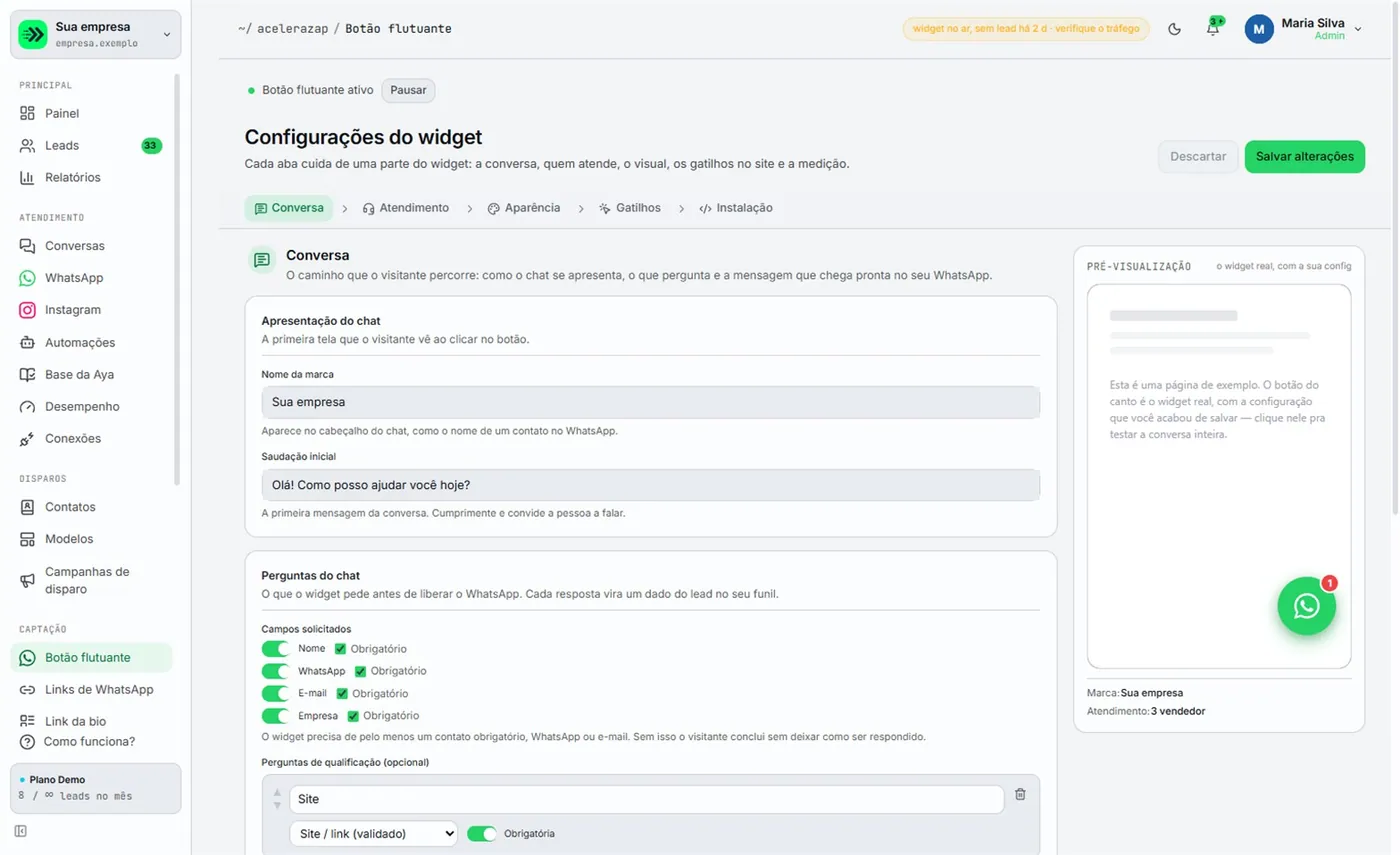The height and width of the screenshot is (855, 1400).
Task: Click the Campanhas de disparo megaphone icon
Action: click(28, 580)
